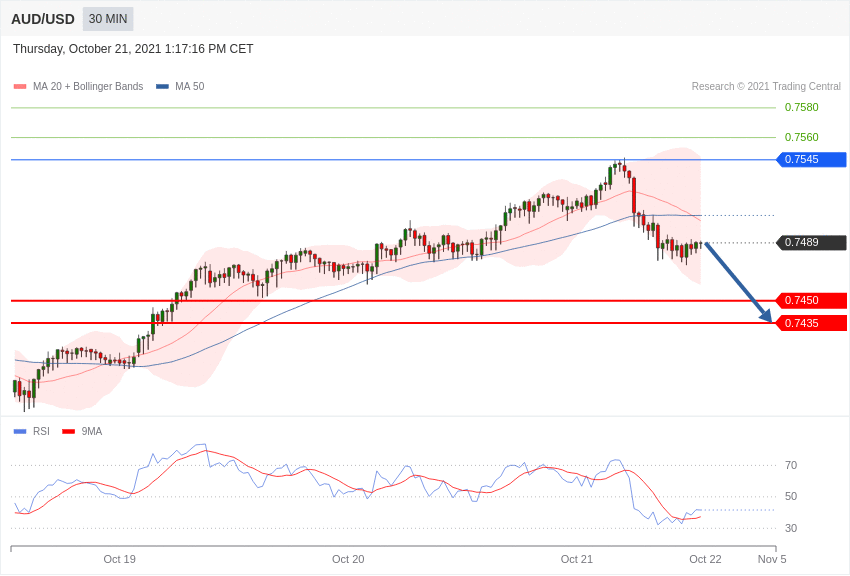Select the blue 0.7545 price tag
850x576 pixels.
coord(811,160)
